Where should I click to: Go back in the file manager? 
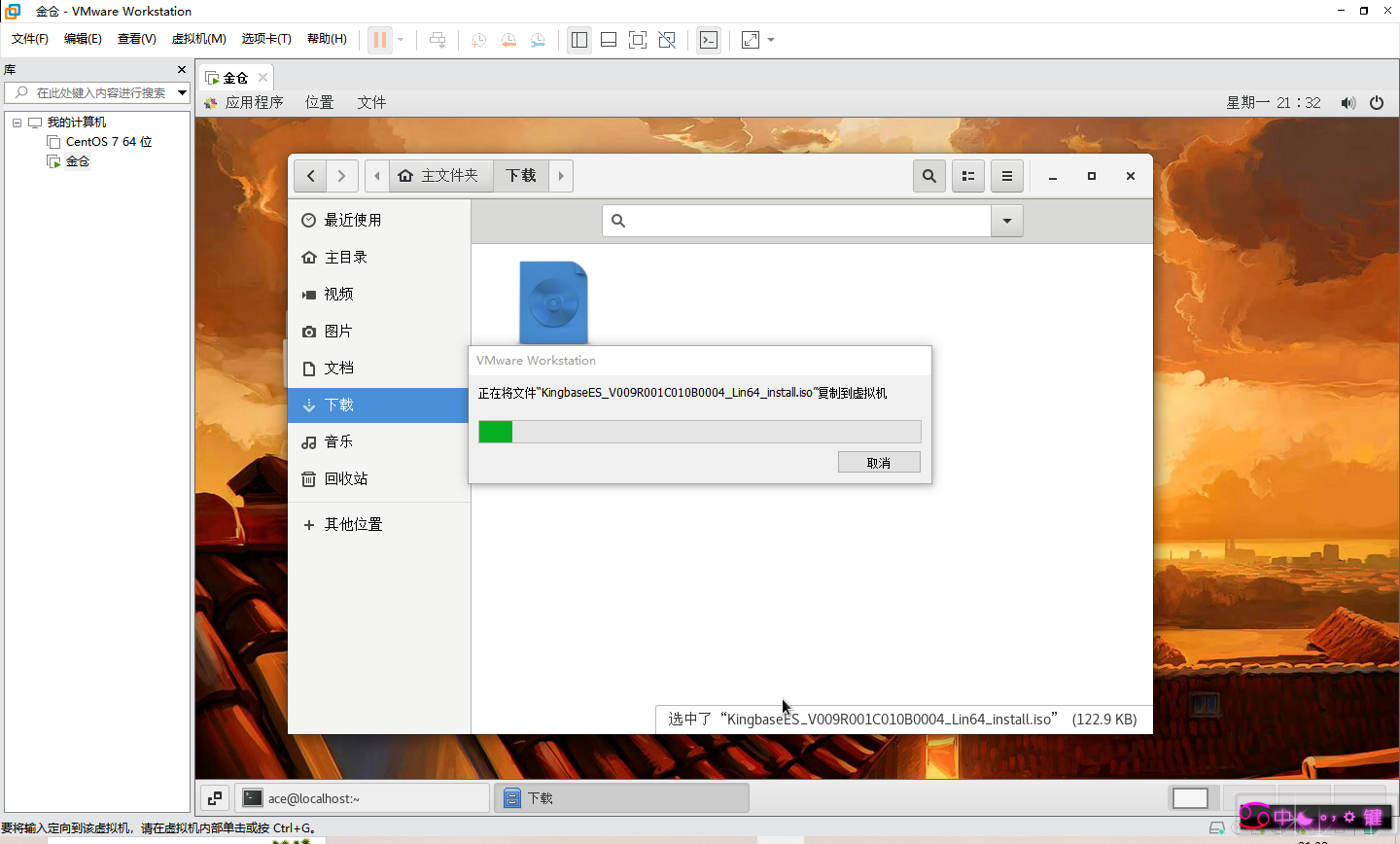310,176
